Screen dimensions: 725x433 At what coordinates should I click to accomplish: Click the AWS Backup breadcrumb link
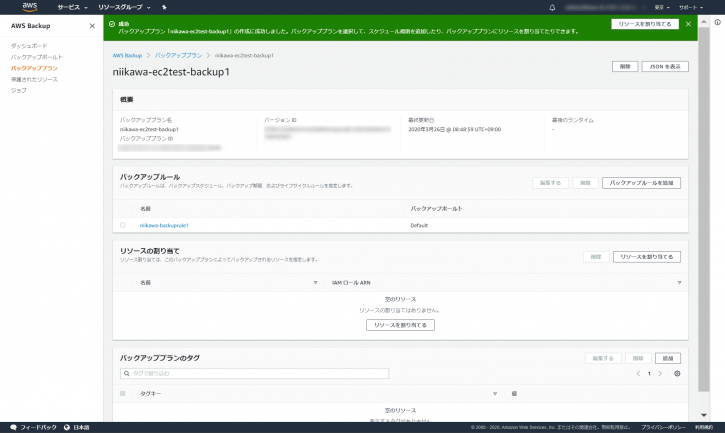[x=127, y=56]
